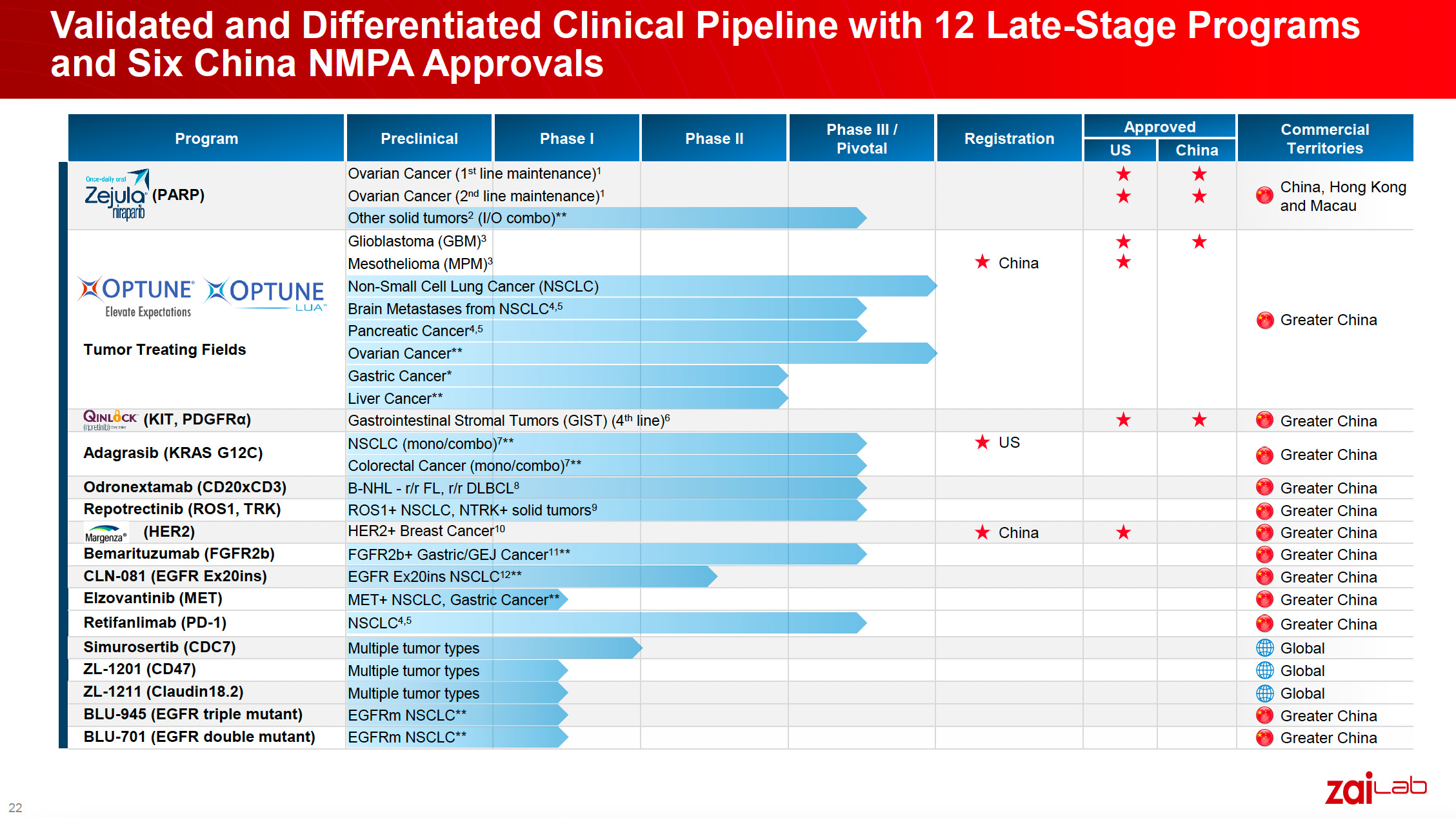1456x818 pixels.
Task: Click the globe icon beside Simurosertib's Global
Action: tap(1264, 648)
